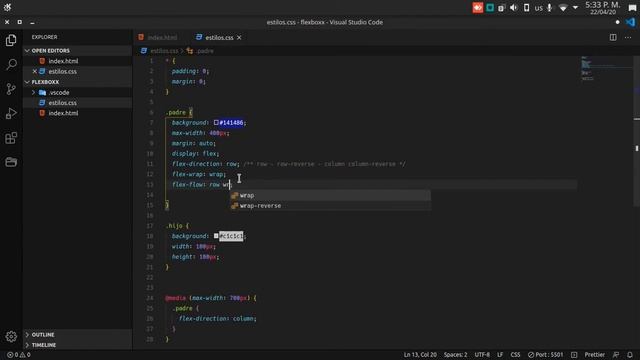Click the microphone tray icon
The width and height of the screenshot is (640, 360).
pyautogui.click(x=549, y=8)
